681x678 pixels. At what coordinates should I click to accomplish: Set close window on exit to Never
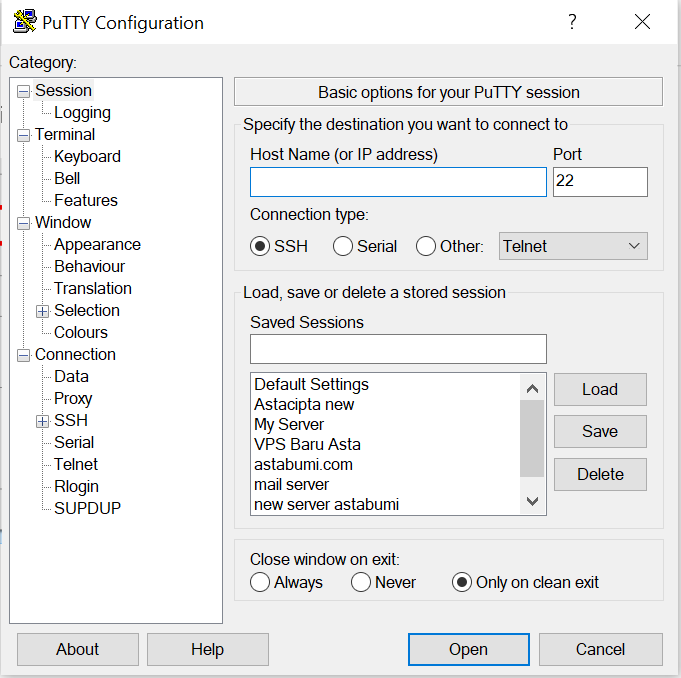click(361, 582)
